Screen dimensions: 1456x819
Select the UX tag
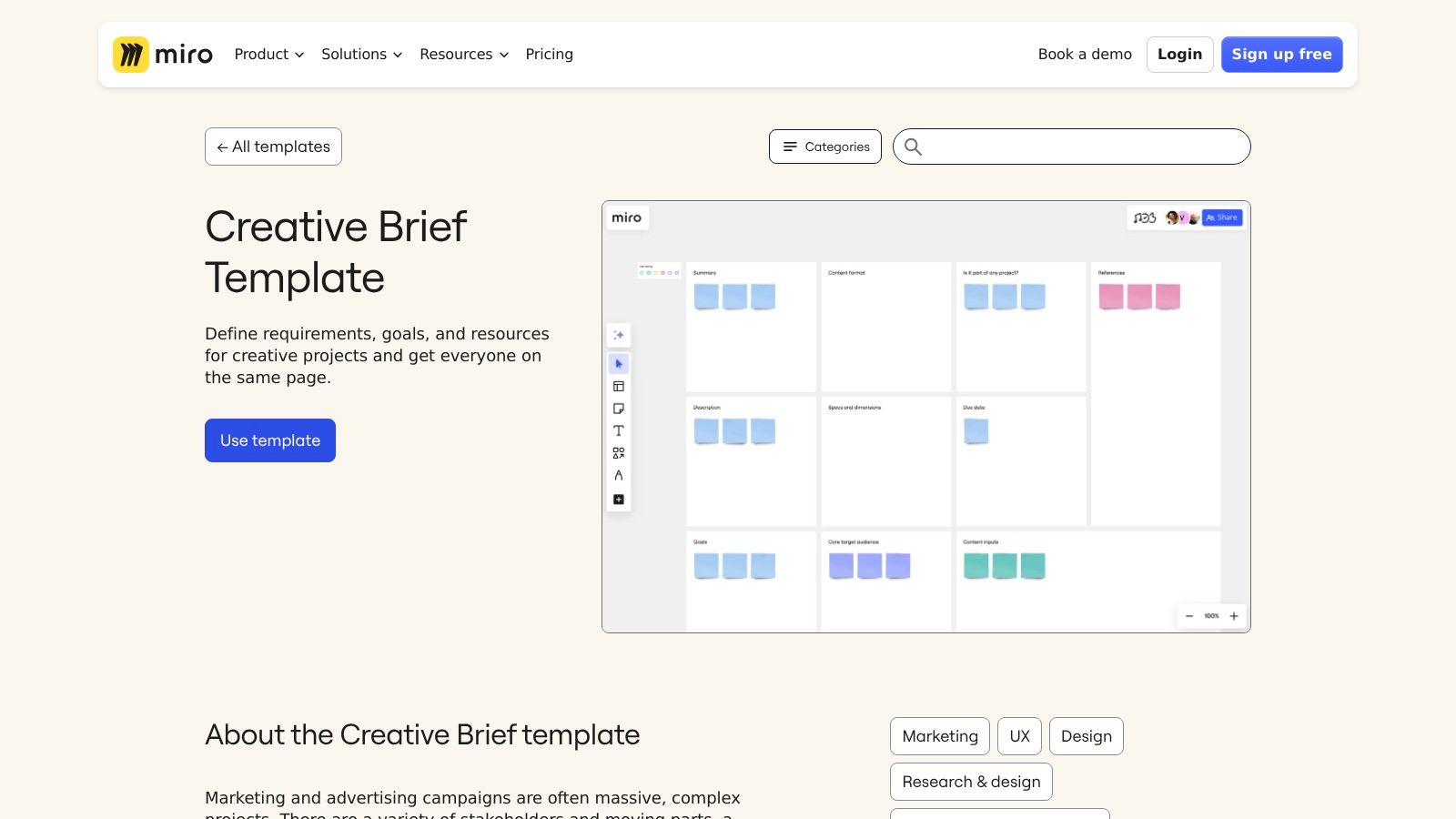tap(1019, 736)
